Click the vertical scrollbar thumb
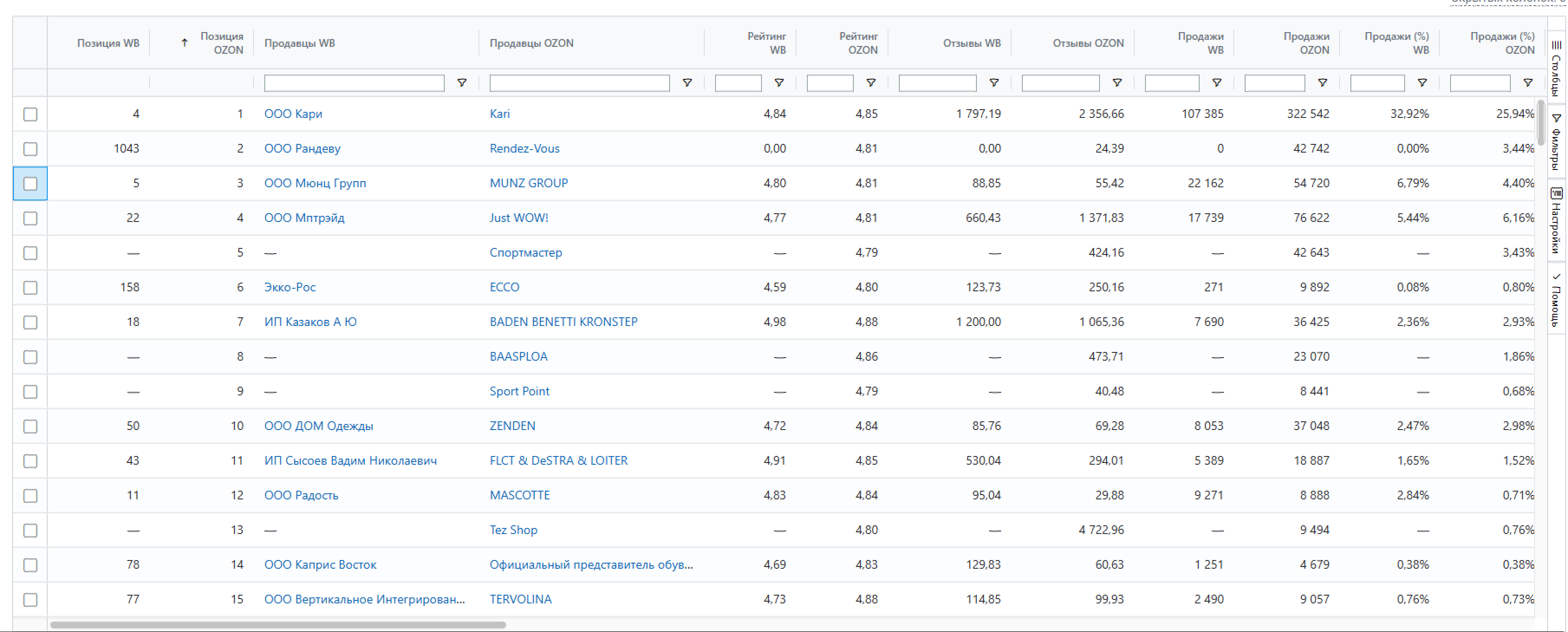Screen dimensions: 1568x632 pyautogui.click(x=1541, y=123)
